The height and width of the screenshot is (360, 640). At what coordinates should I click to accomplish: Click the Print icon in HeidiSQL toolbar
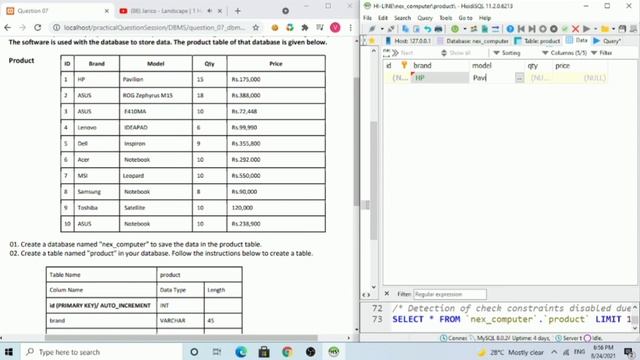pos(438,29)
